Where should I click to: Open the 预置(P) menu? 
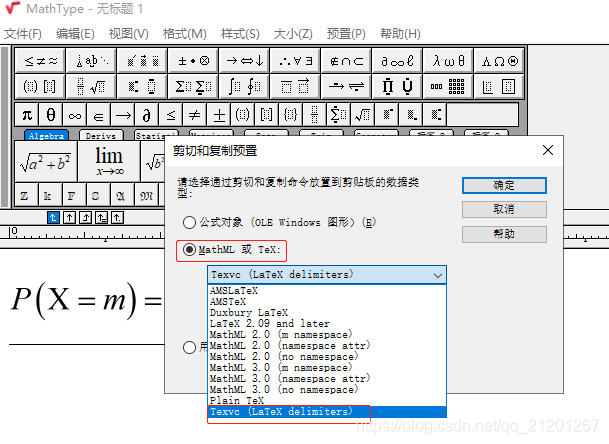tap(346, 34)
